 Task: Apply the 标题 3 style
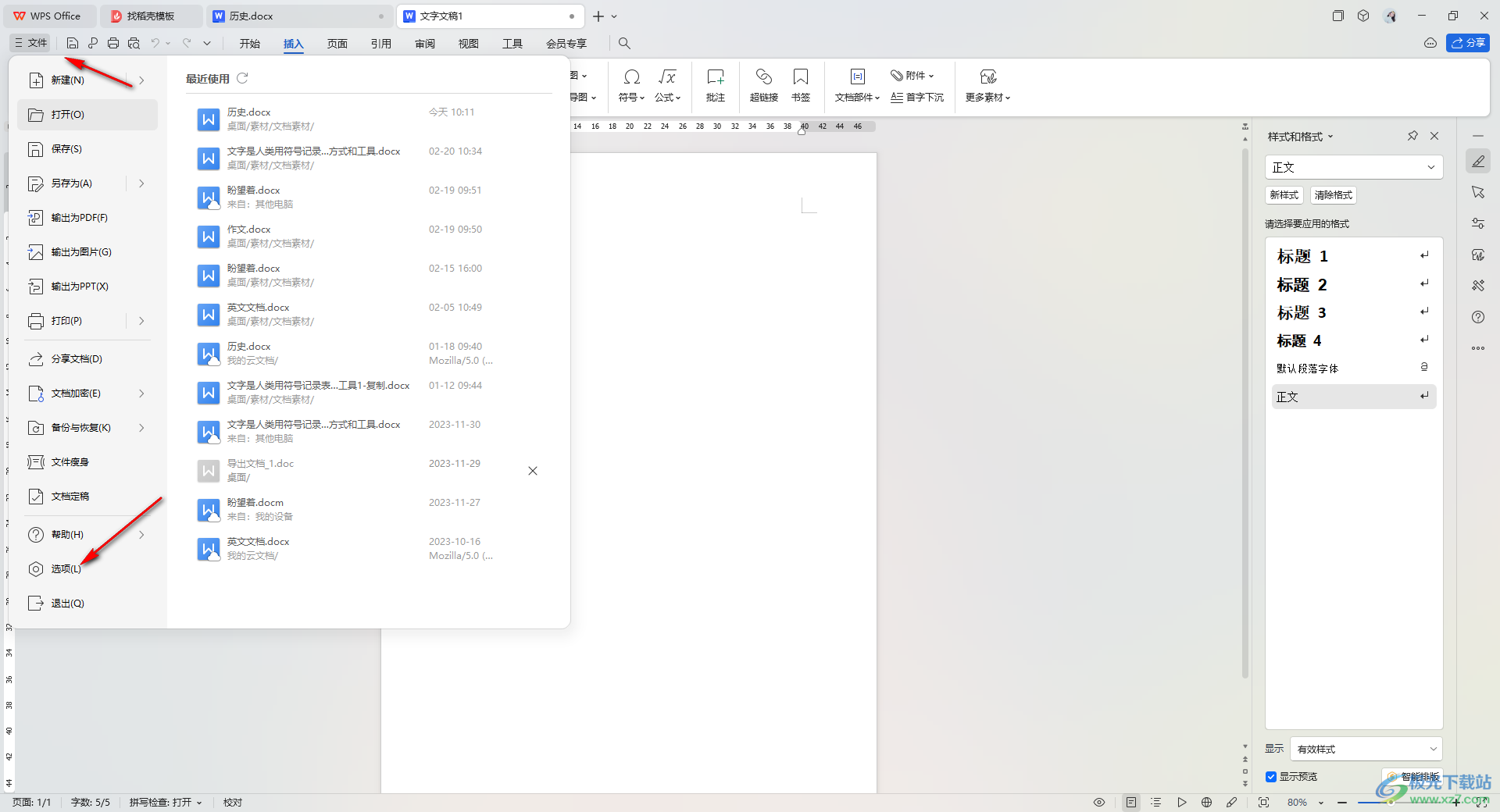(x=1354, y=312)
